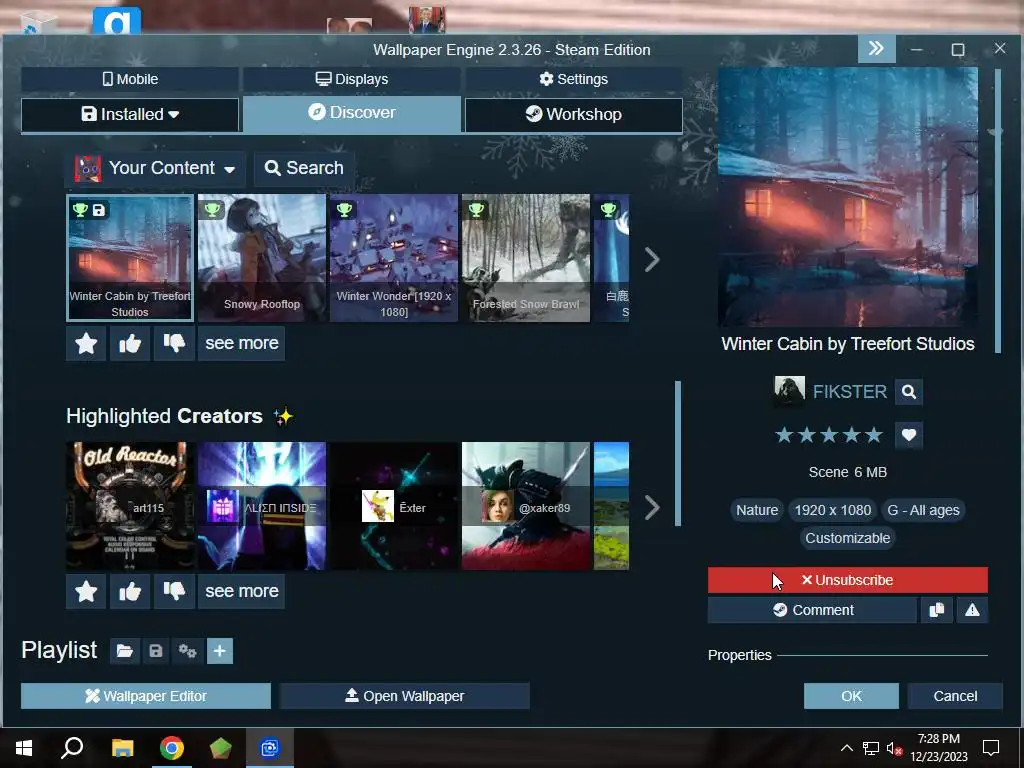Open creator @xaker89 tile
The image size is (1024, 768).
pos(526,506)
